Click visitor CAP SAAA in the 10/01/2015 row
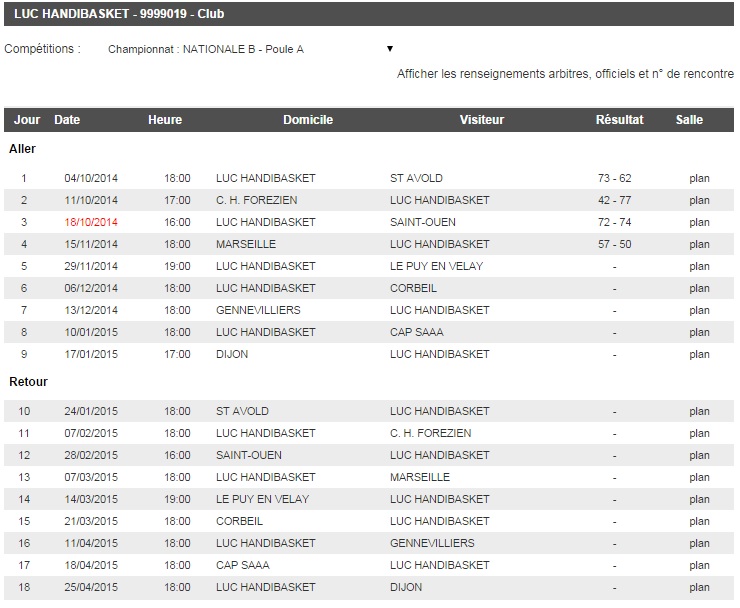Screen dimensions: 740x608 [417, 332]
